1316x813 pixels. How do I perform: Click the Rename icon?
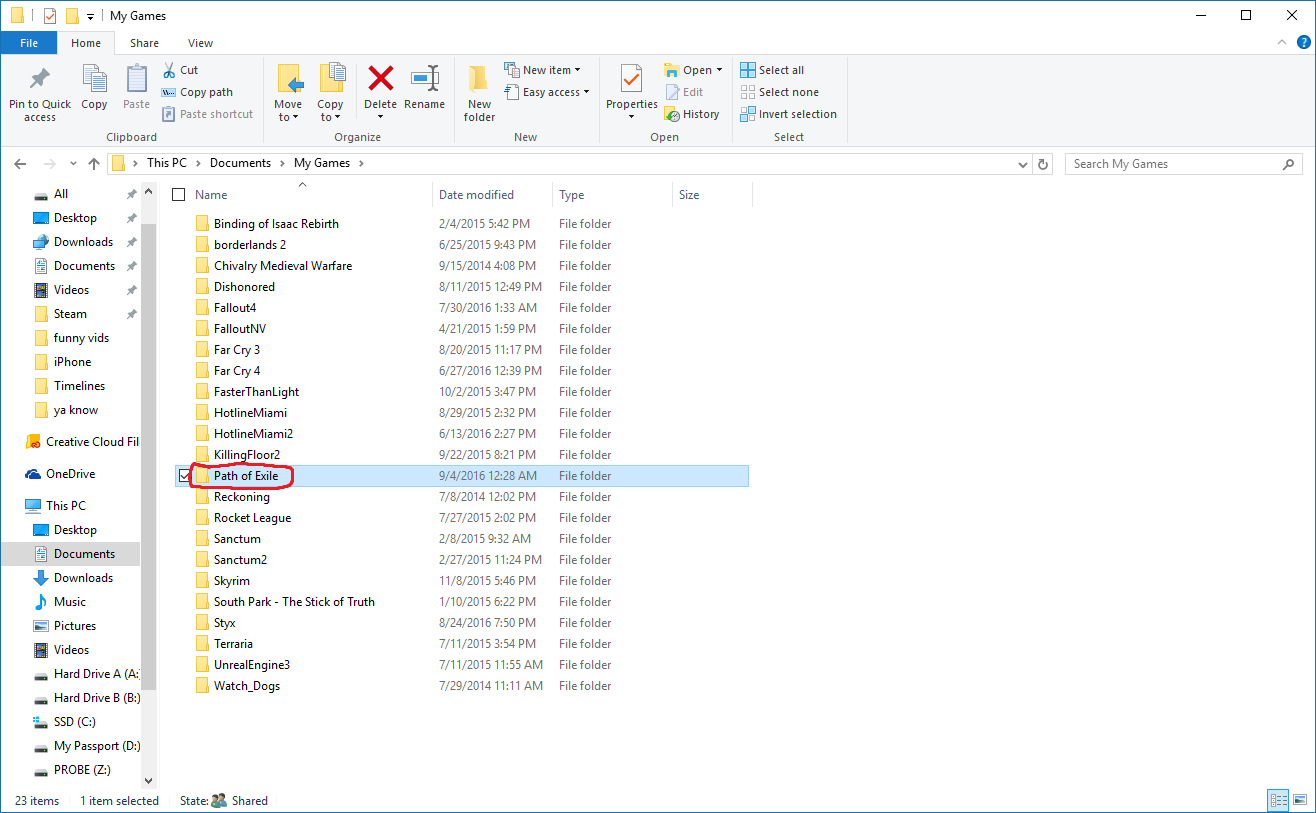425,79
